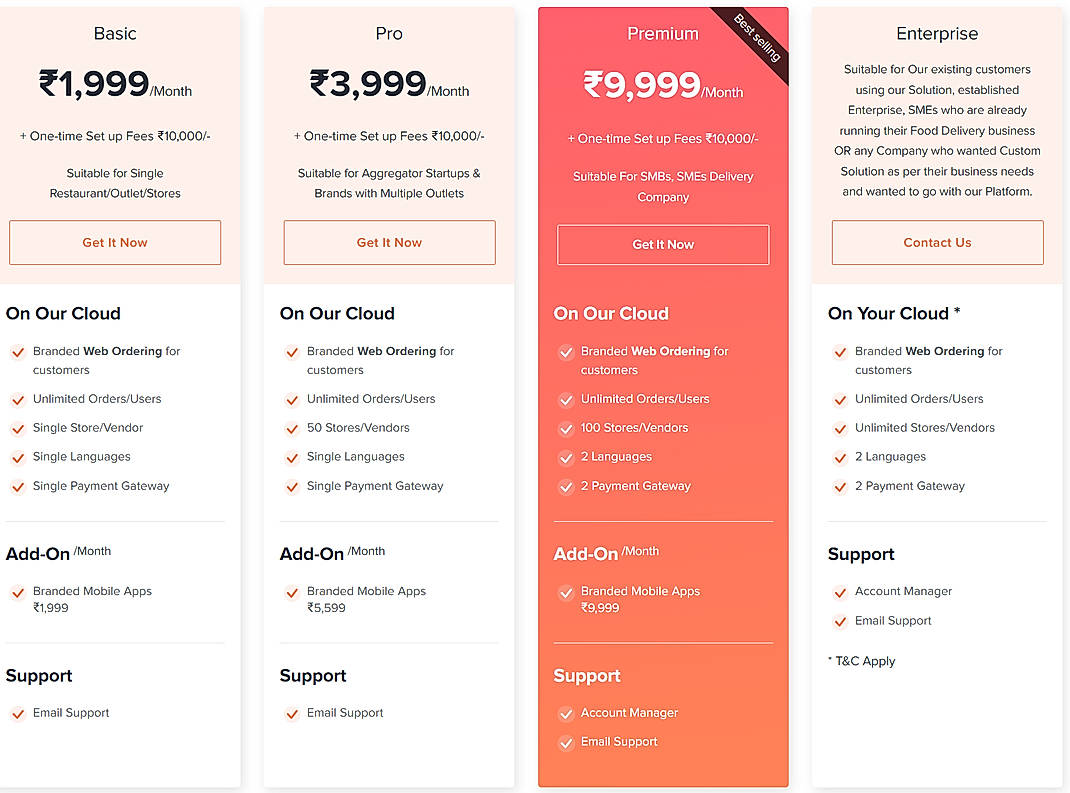Viewport: 1070px width, 793px height.
Task: Click the Email Support checkmark under Pro
Action: (291, 713)
